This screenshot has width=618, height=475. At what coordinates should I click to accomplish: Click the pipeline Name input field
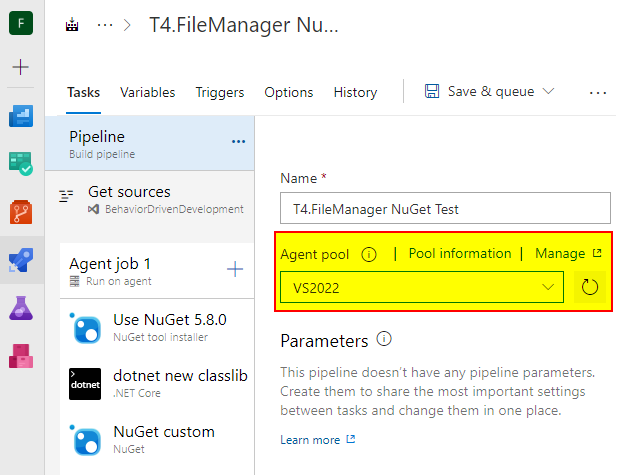(445, 208)
